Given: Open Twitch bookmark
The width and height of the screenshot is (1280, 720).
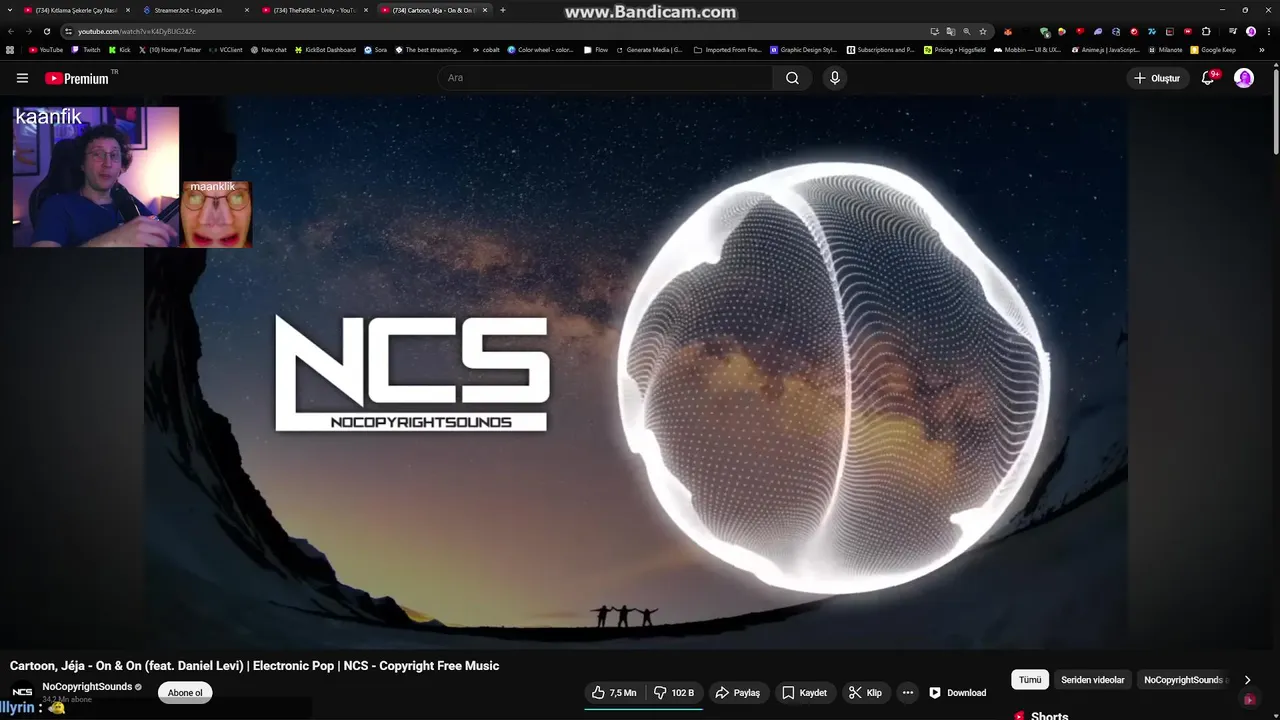Looking at the screenshot, I should click(86, 50).
